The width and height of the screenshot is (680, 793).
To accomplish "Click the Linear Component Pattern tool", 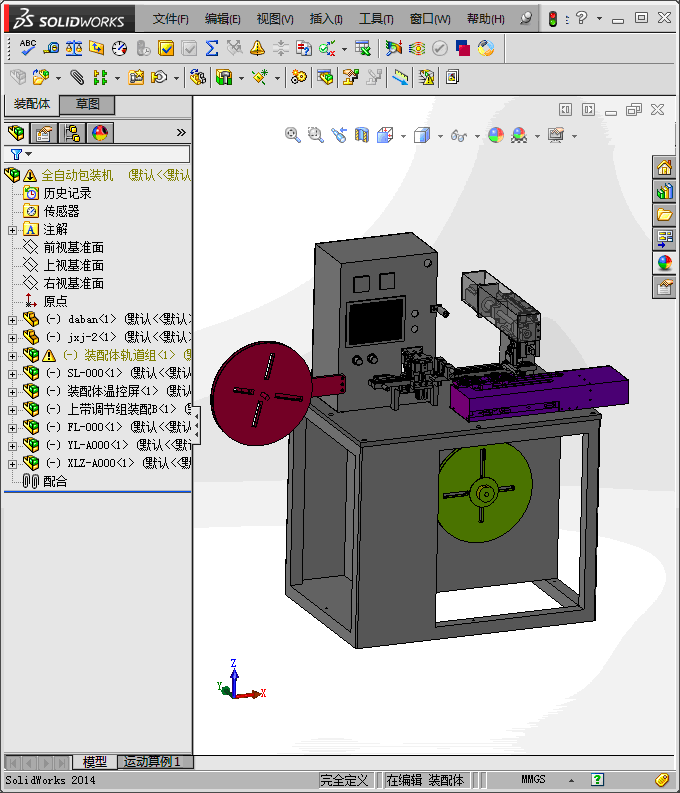I will tap(100, 77).
